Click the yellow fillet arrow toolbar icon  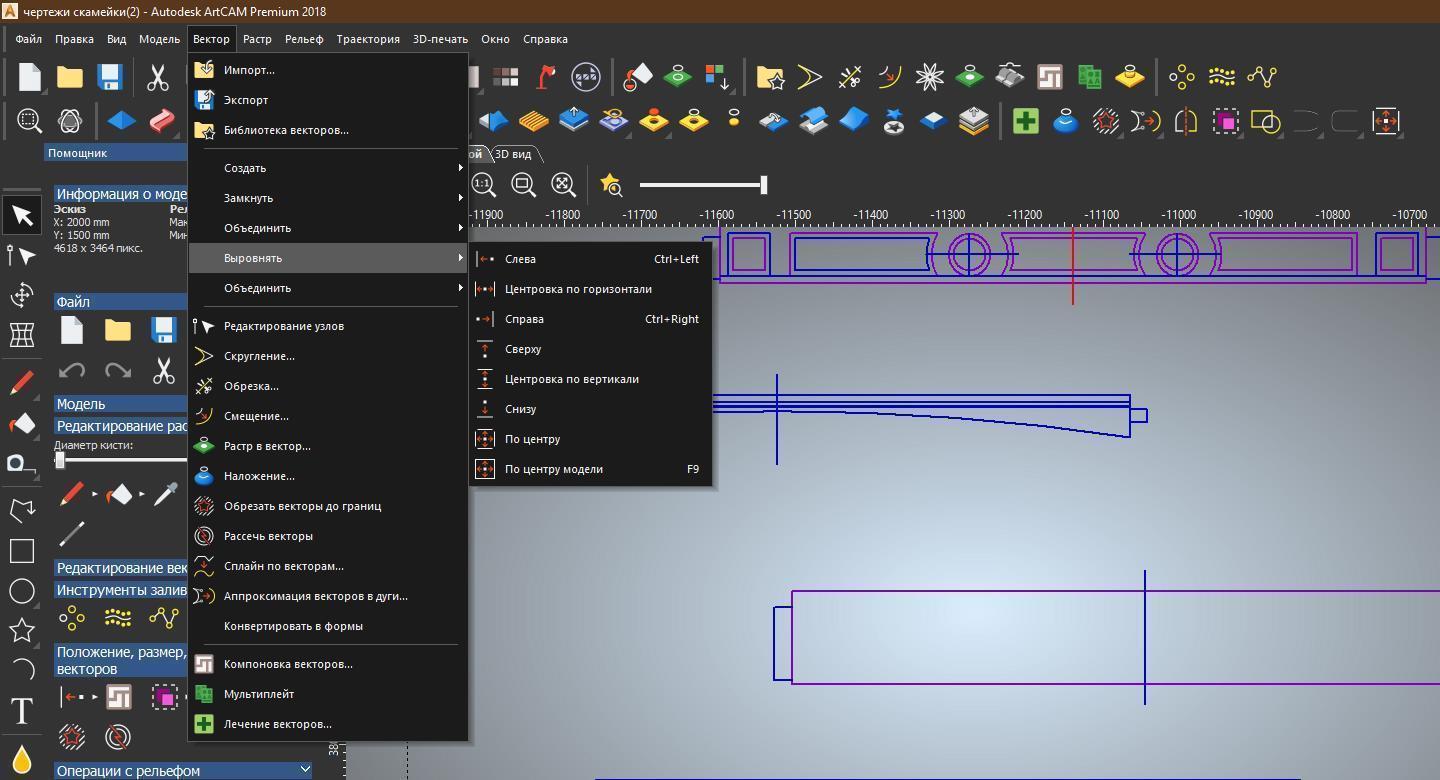810,77
